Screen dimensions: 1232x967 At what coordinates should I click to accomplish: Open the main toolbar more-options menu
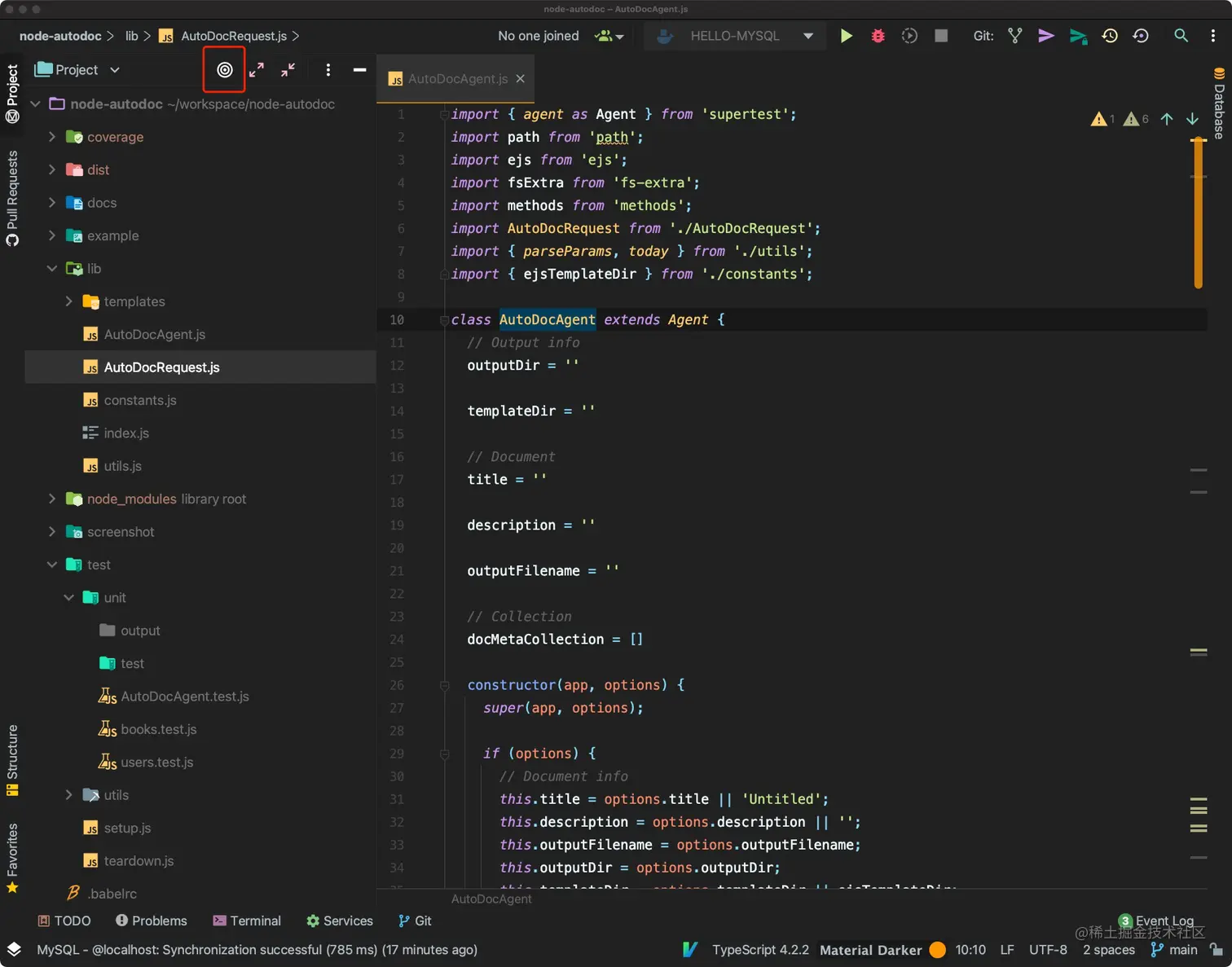coord(1212,36)
